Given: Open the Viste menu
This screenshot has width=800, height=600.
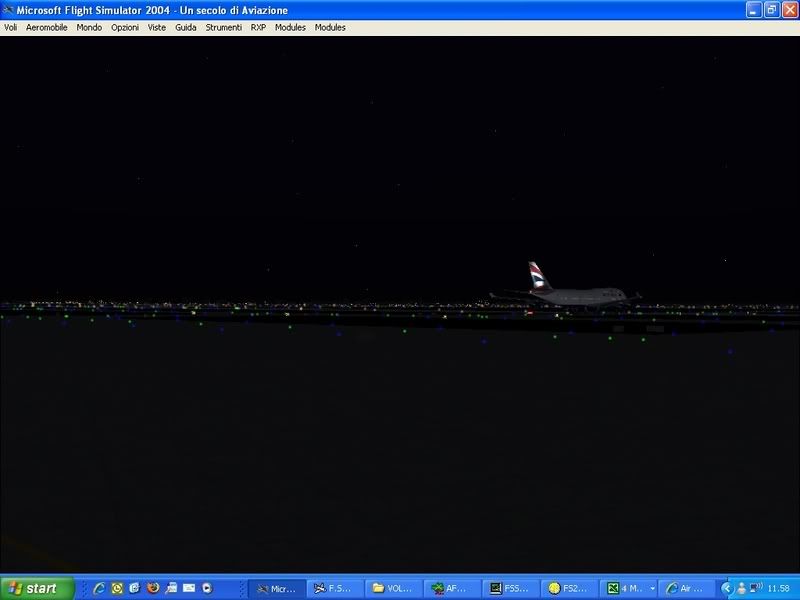Looking at the screenshot, I should [x=157, y=28].
